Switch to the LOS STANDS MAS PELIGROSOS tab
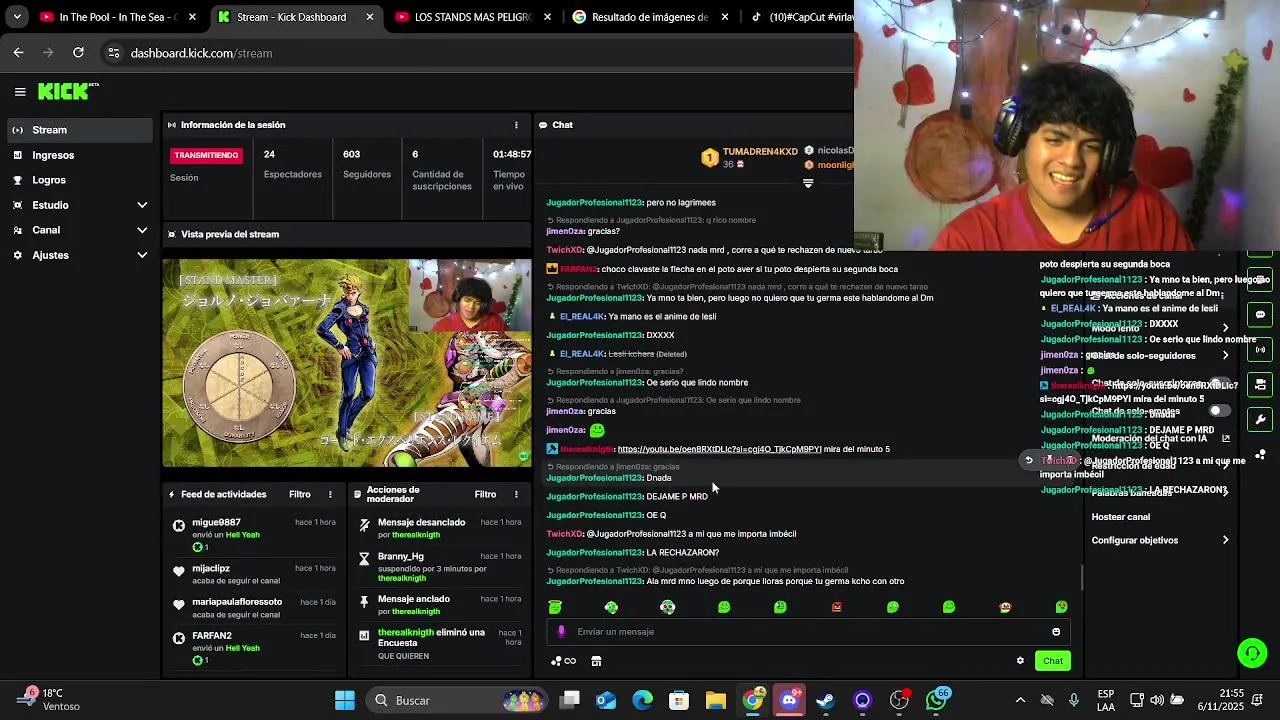The width and height of the screenshot is (1280, 720). point(471,17)
